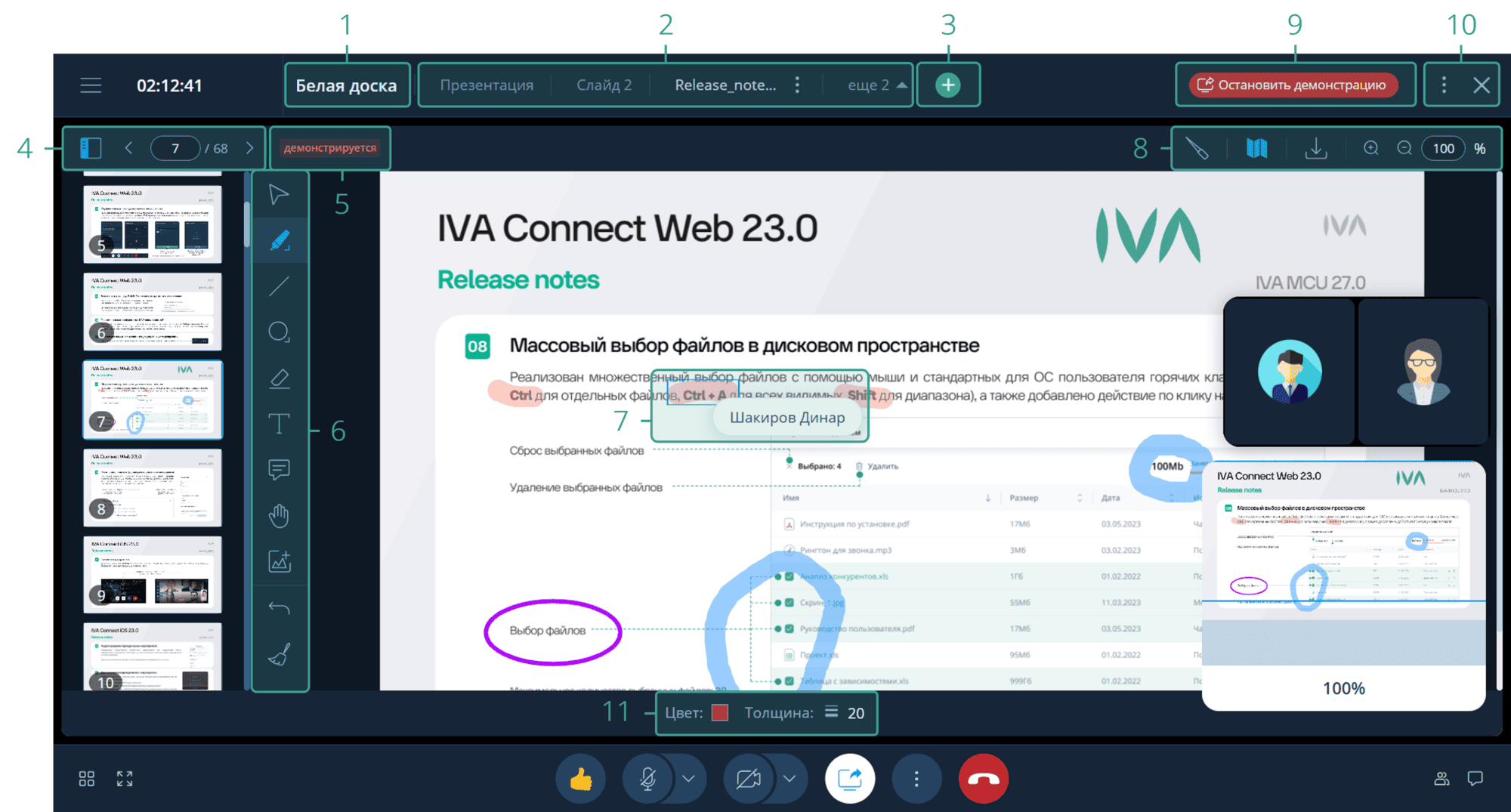The height and width of the screenshot is (812, 1511).
Task: Open the Release_note tab options menu
Action: tap(797, 85)
